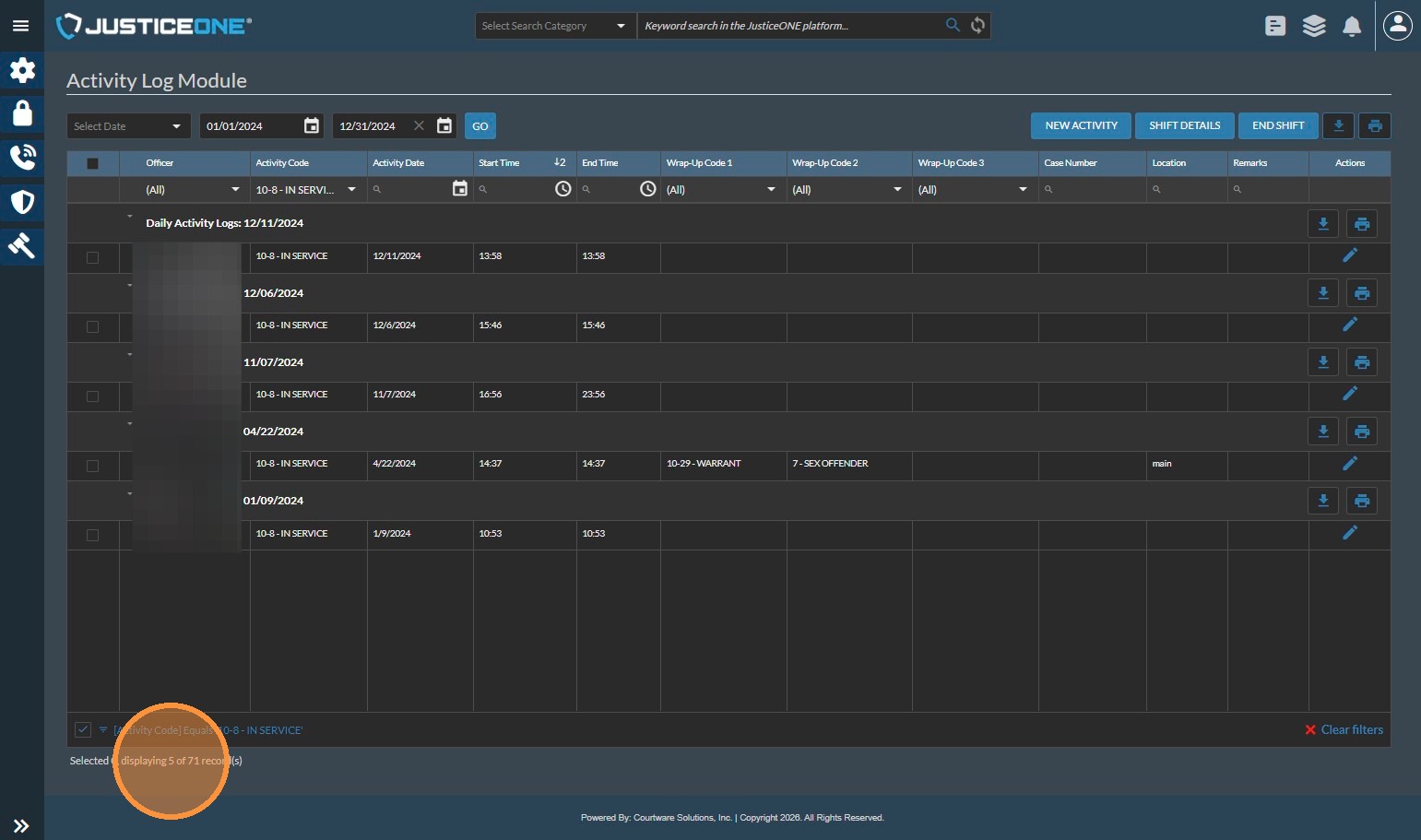
Task: Click the NEW ACTIVITY button
Action: tap(1081, 125)
